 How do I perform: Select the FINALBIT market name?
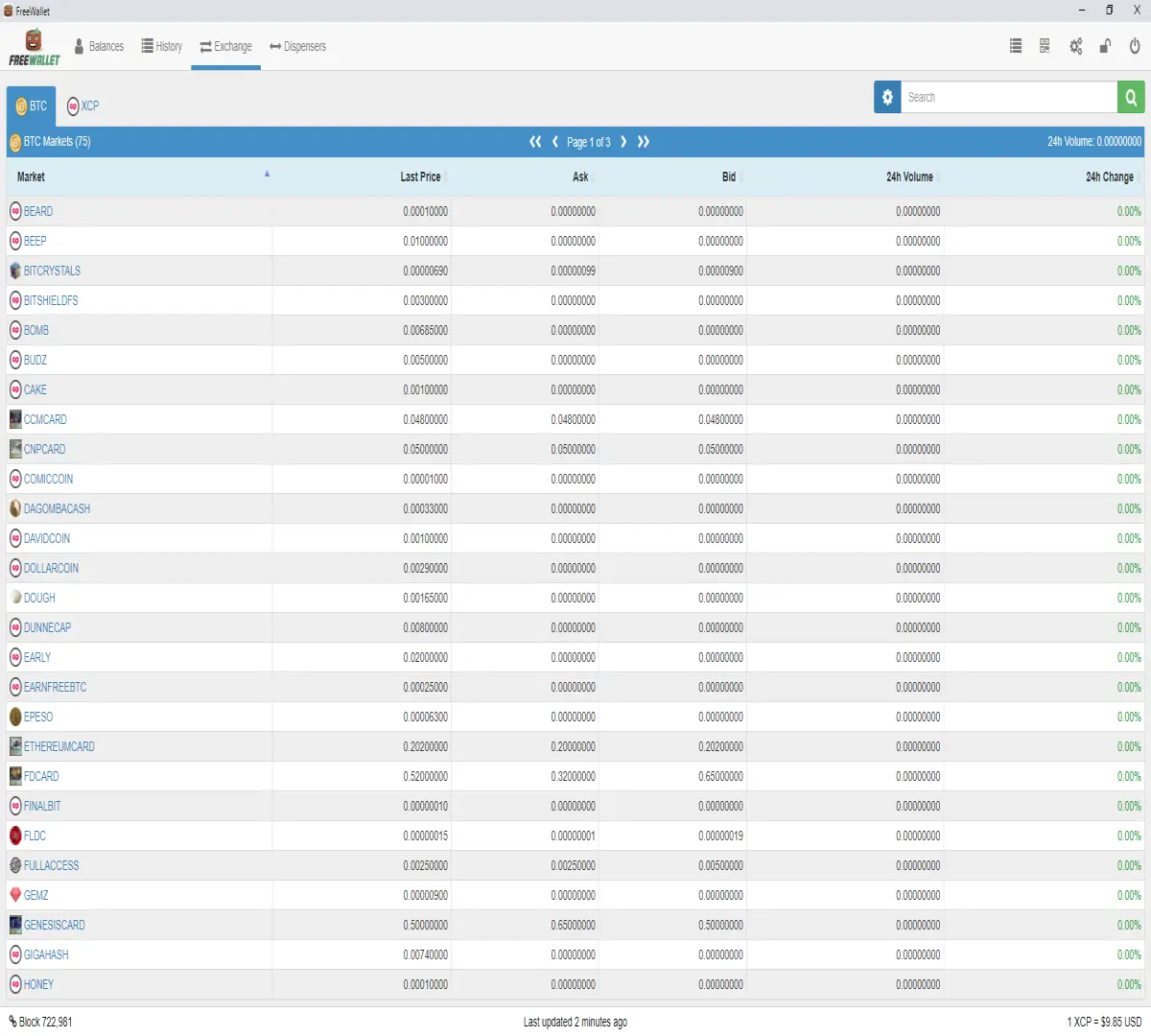pos(42,806)
